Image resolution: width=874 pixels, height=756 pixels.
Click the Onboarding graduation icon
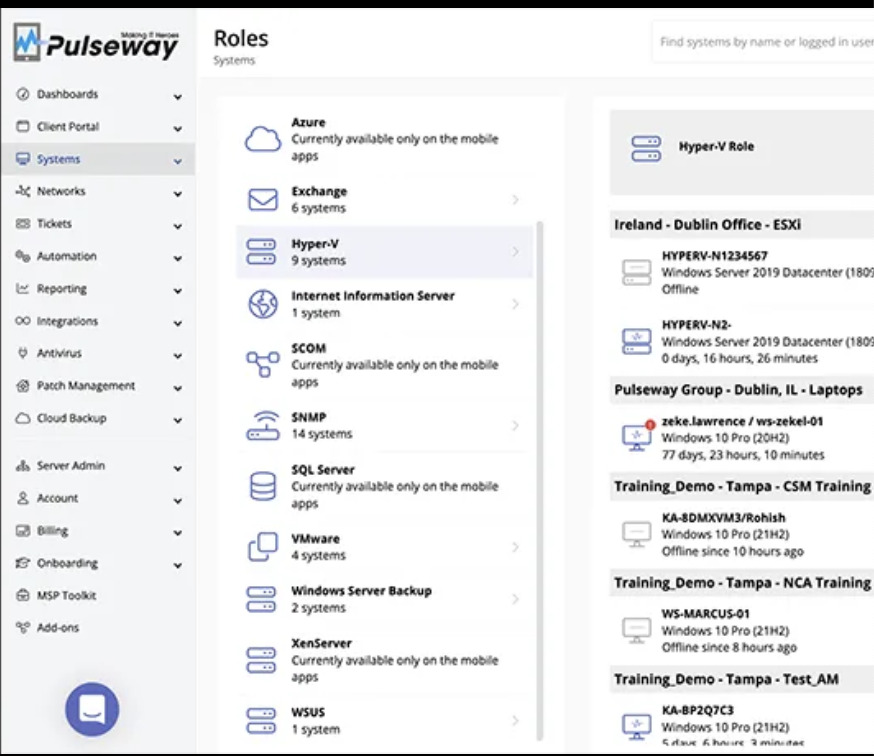(x=22, y=563)
